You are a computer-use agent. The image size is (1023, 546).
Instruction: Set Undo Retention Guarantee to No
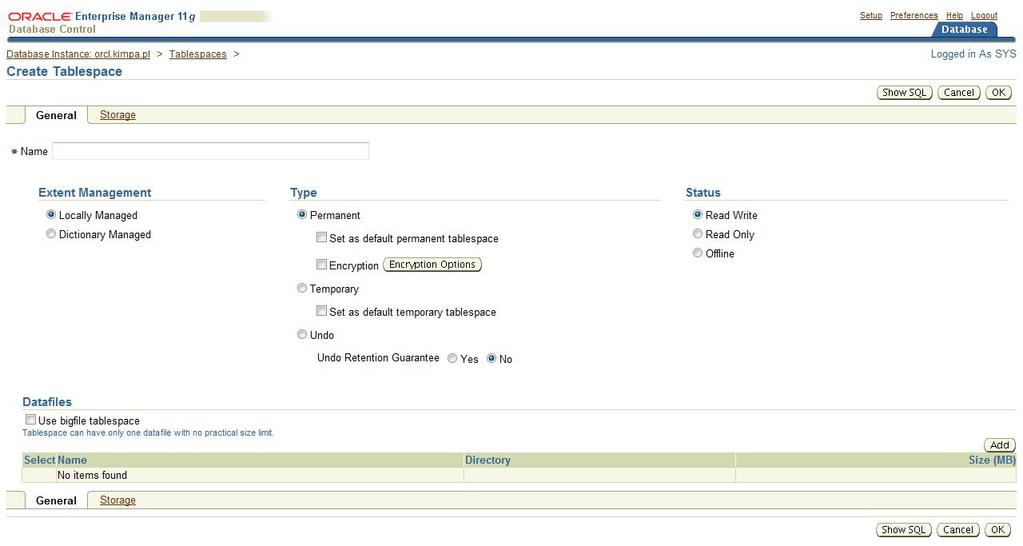click(x=491, y=358)
